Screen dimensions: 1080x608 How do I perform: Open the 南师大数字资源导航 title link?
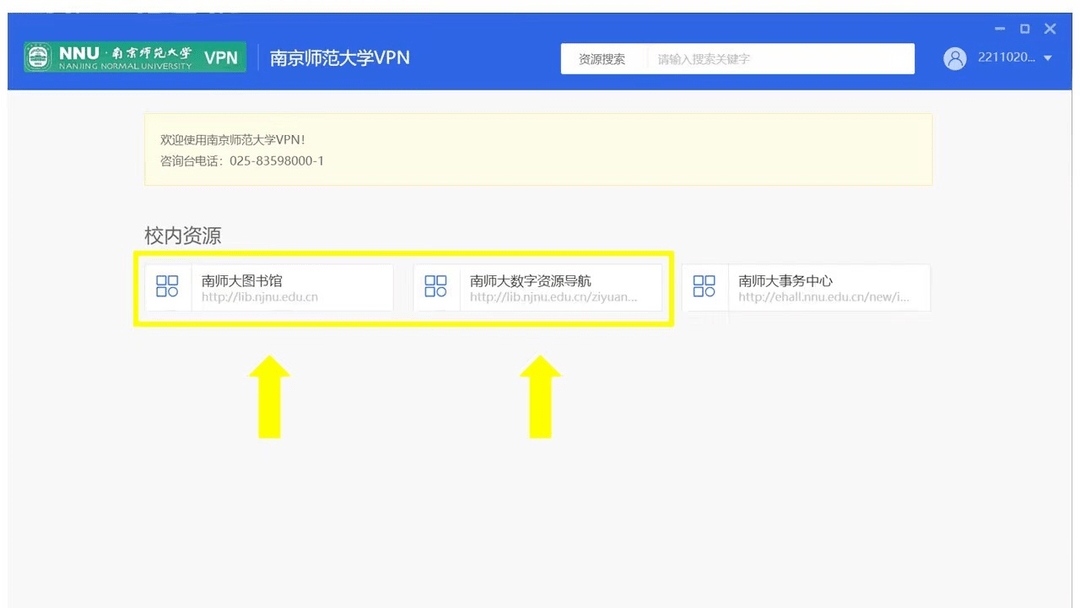(530, 280)
